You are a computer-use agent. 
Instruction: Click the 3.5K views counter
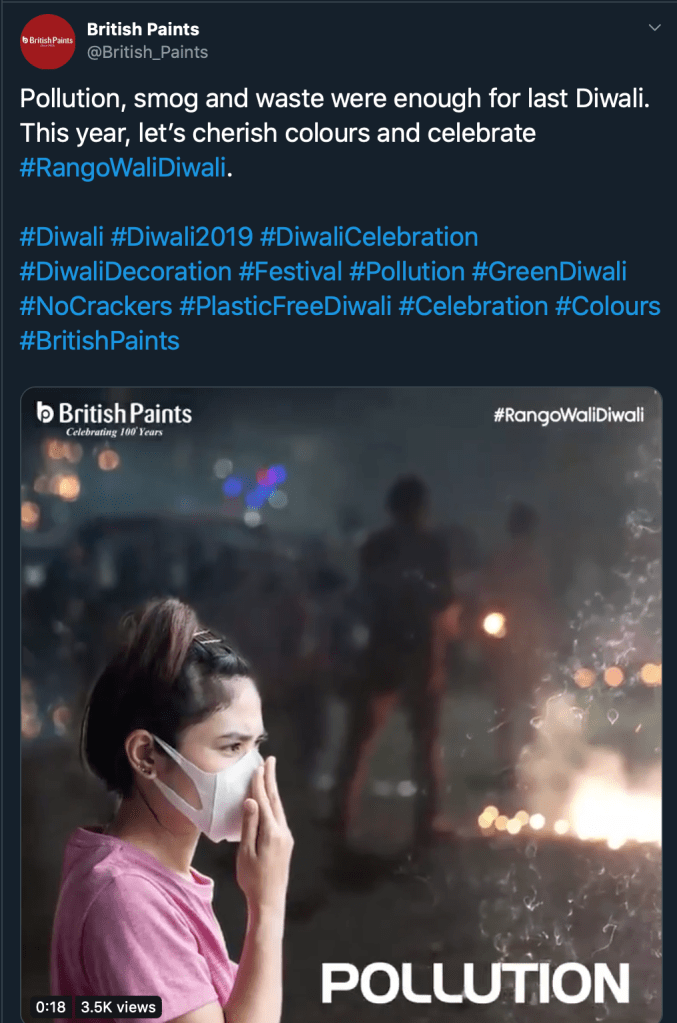[119, 1006]
